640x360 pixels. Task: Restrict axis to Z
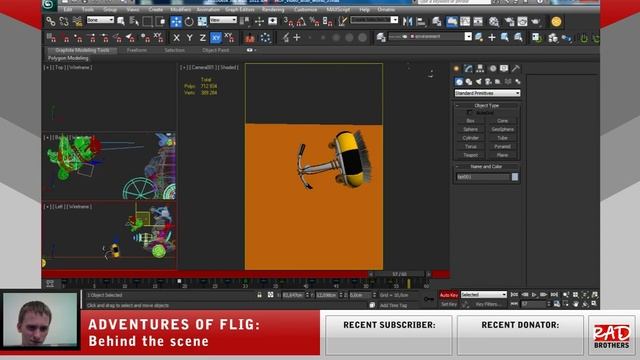pos(202,38)
